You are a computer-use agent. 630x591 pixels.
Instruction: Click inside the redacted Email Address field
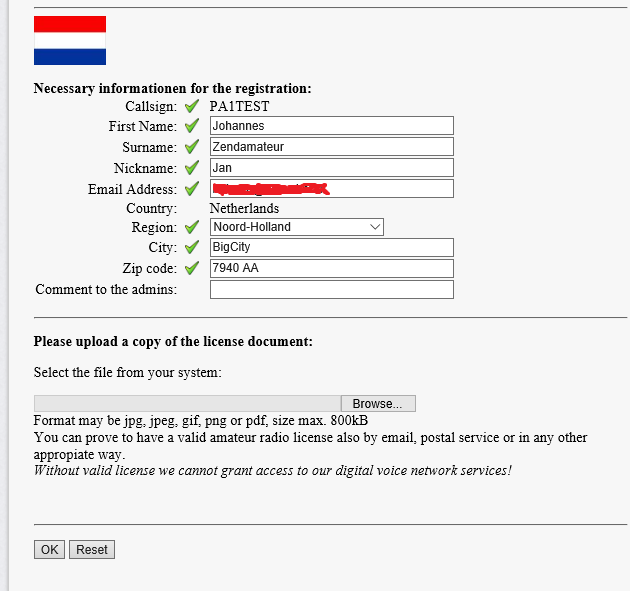pos(332,188)
